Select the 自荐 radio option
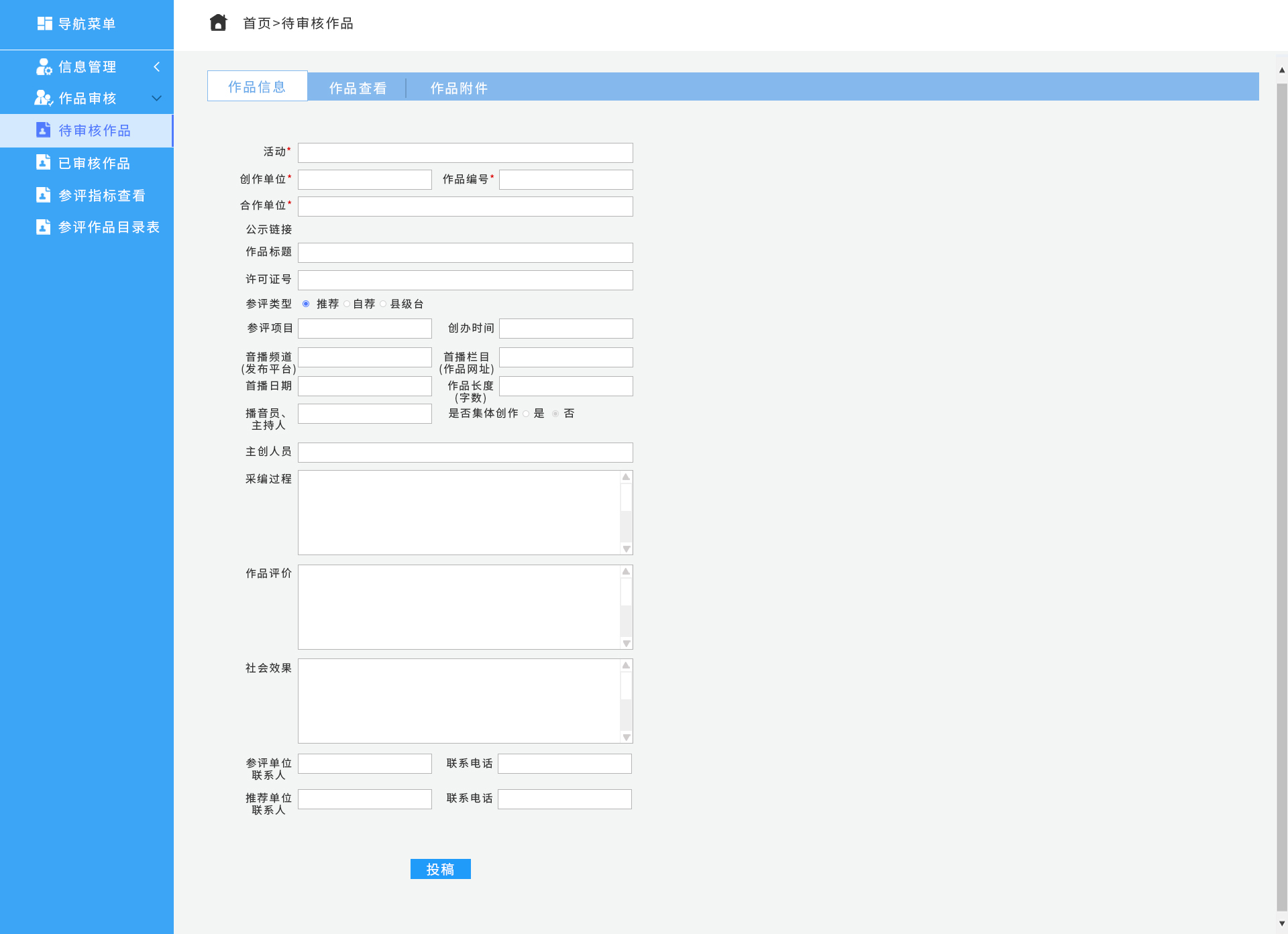Screen dimensions: 1288x934 pyautogui.click(x=347, y=304)
